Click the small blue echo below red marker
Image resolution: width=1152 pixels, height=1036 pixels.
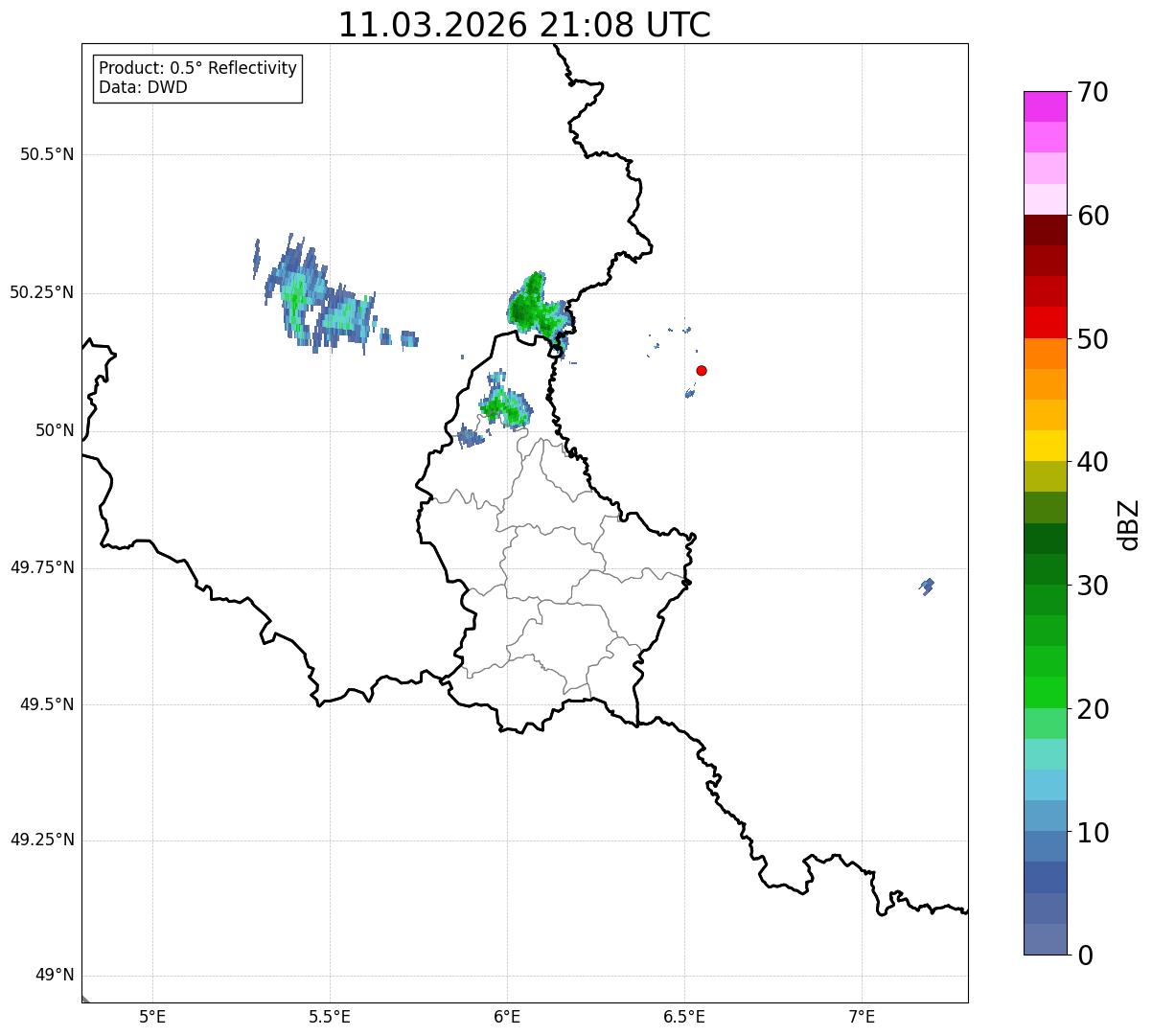coord(690,392)
